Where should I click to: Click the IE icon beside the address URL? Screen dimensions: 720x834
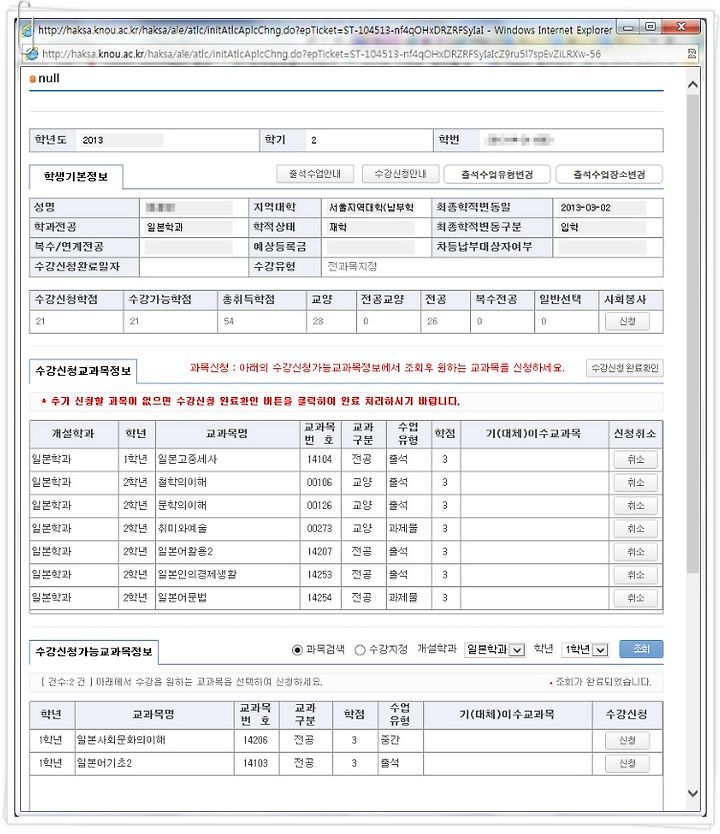coord(32,54)
